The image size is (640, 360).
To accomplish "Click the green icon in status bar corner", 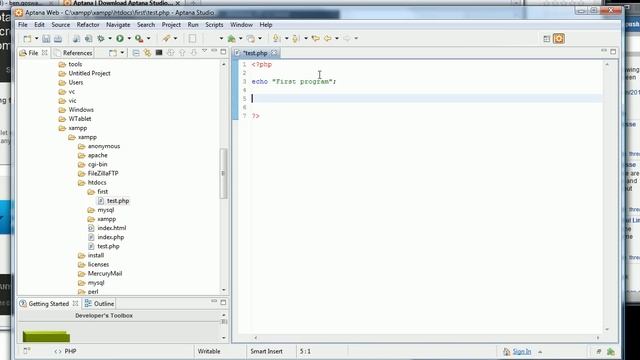I will click(x=611, y=351).
